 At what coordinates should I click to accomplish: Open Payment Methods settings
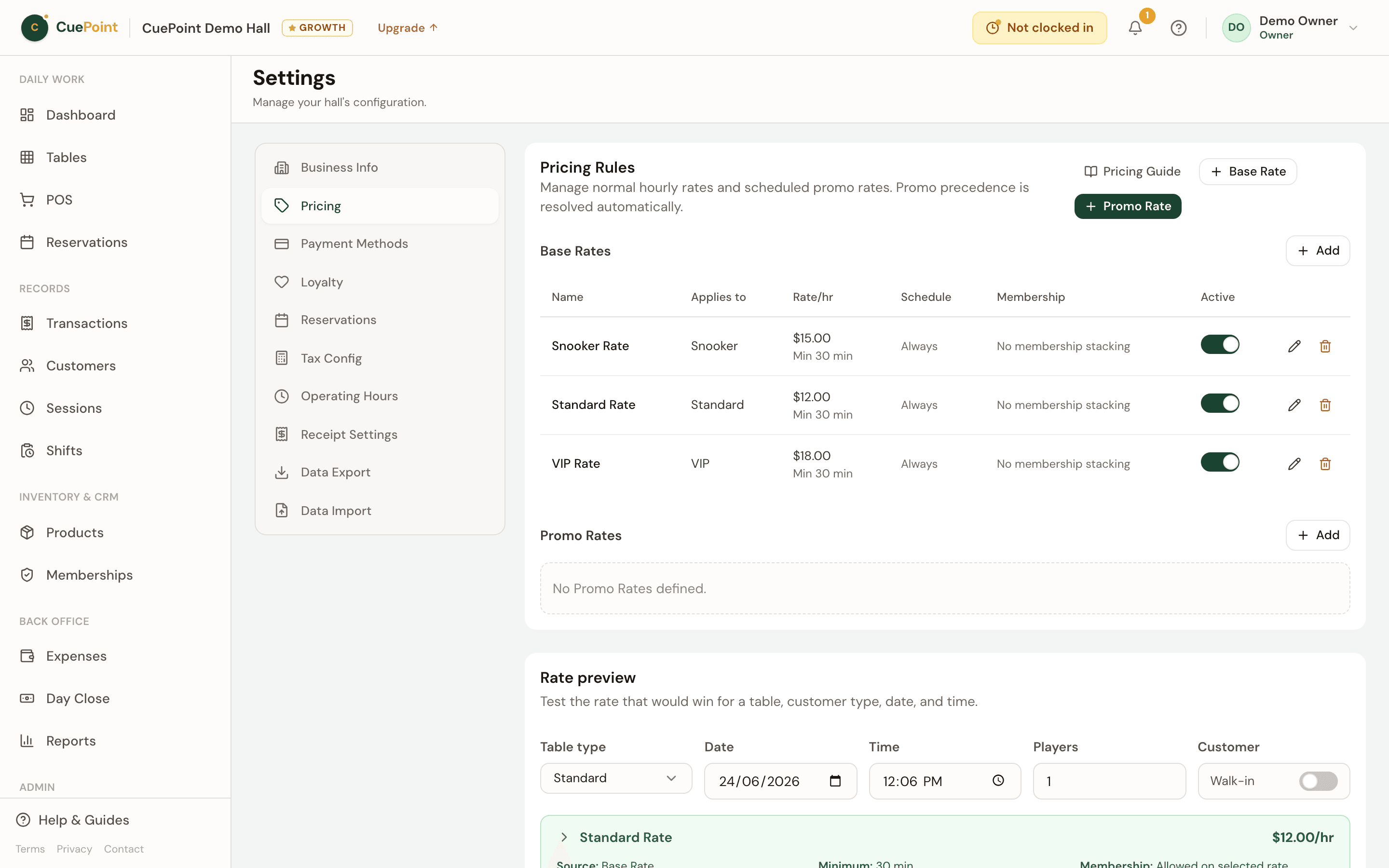click(380, 244)
